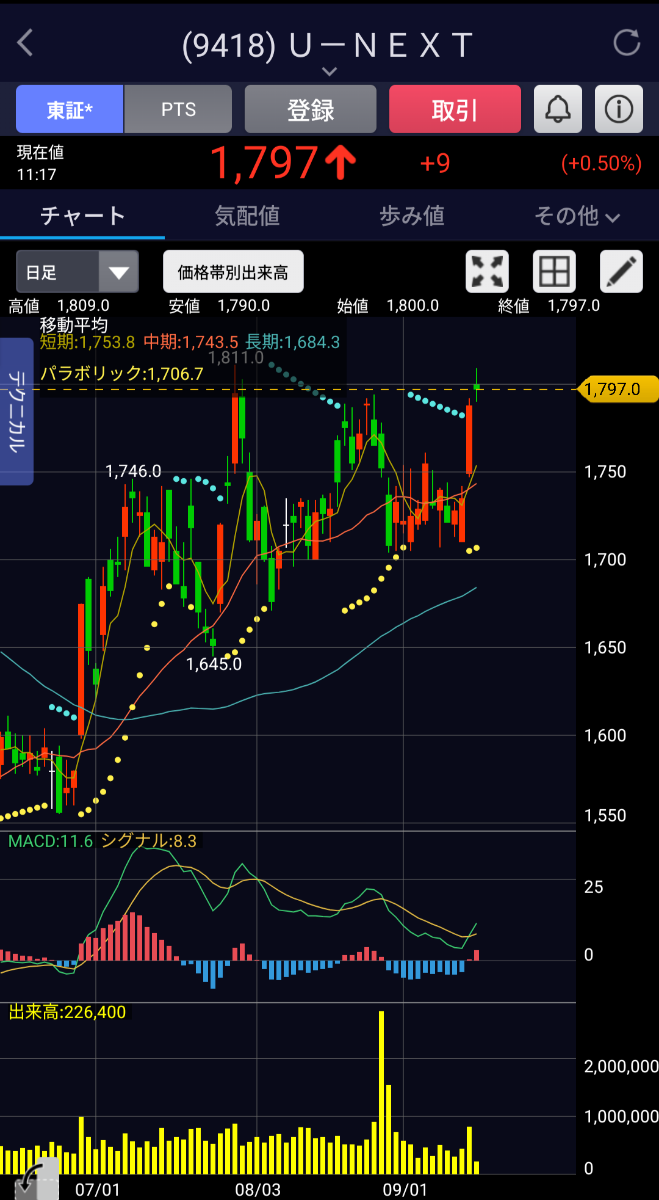Viewport: 659px width, 1200px height.
Task: Tap the 長期:1,684.3 moving average label
Action: (293, 342)
